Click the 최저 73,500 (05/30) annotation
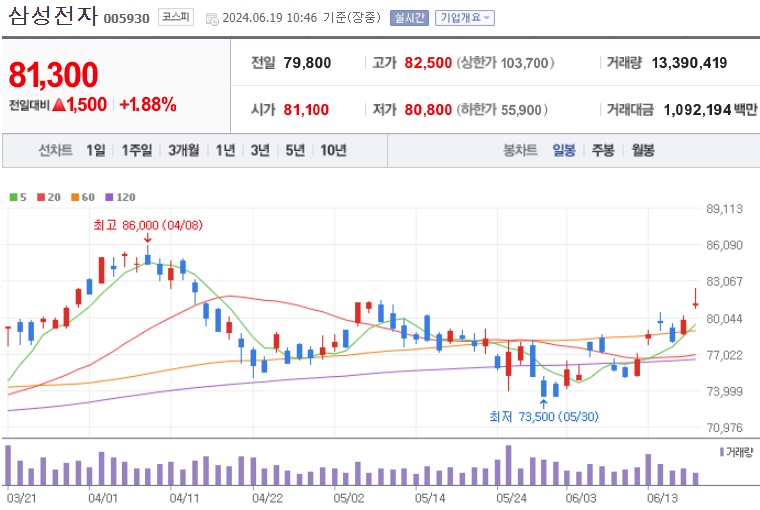Screen dimensions: 760x510 [544, 416]
